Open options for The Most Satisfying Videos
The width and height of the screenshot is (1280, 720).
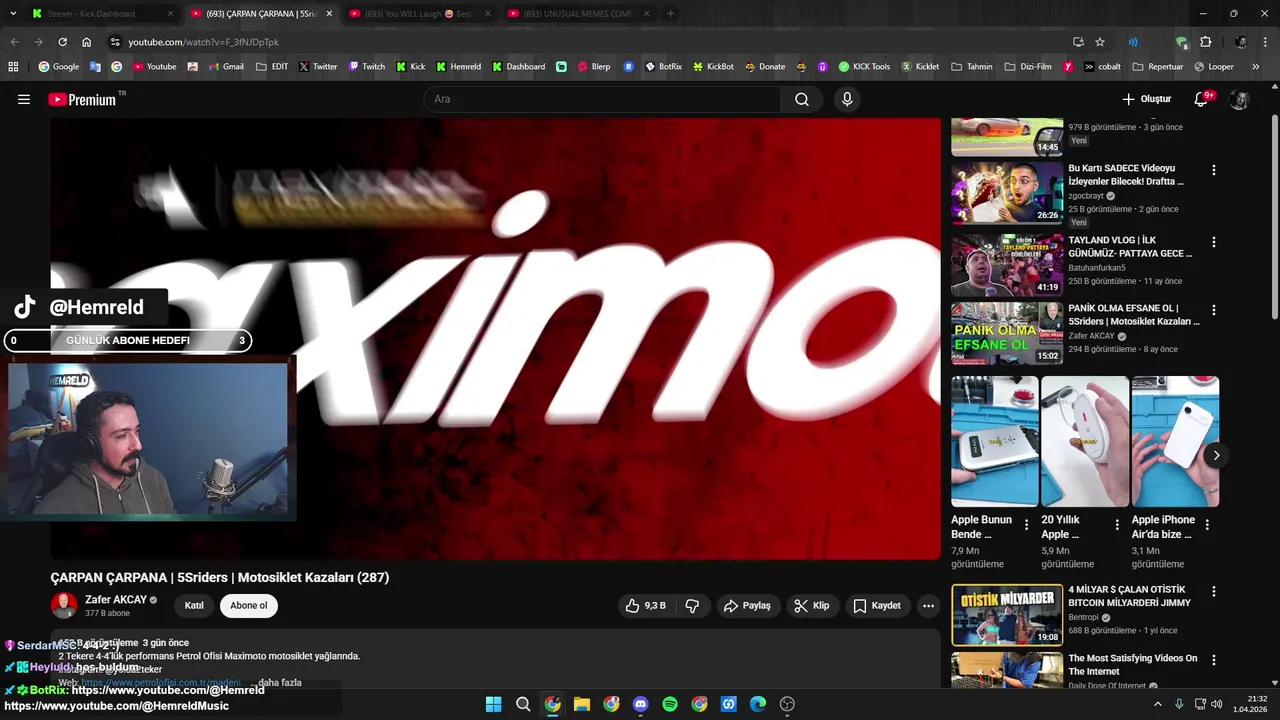[1214, 660]
